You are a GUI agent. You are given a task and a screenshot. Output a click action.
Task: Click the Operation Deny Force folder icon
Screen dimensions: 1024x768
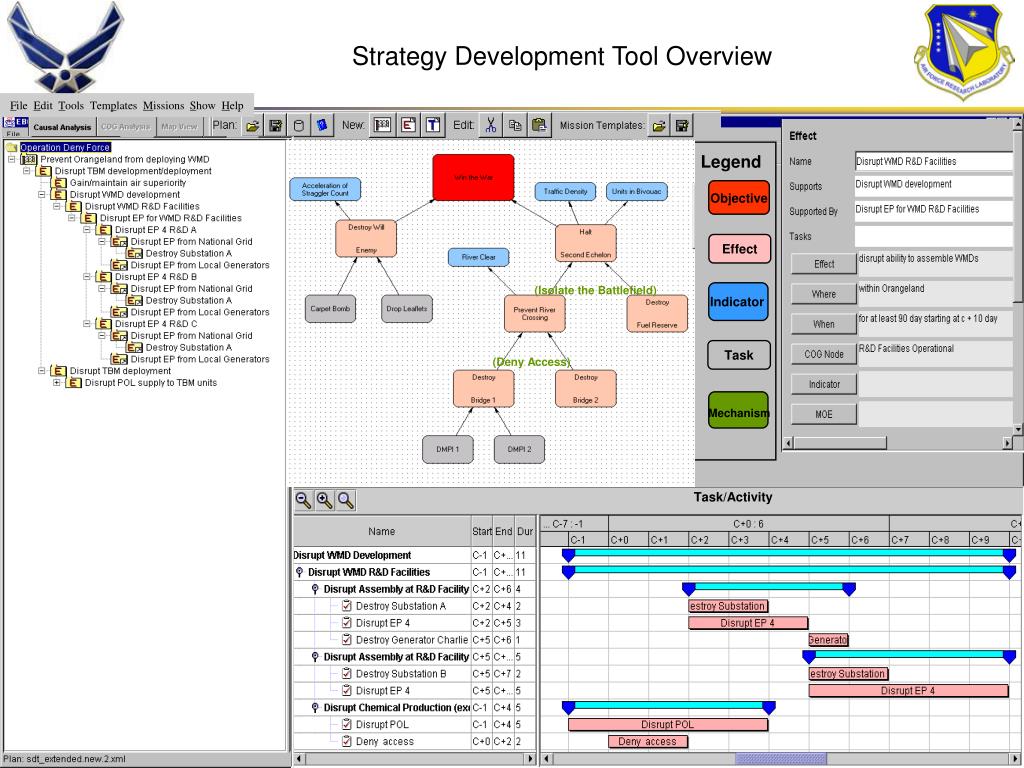[12, 148]
